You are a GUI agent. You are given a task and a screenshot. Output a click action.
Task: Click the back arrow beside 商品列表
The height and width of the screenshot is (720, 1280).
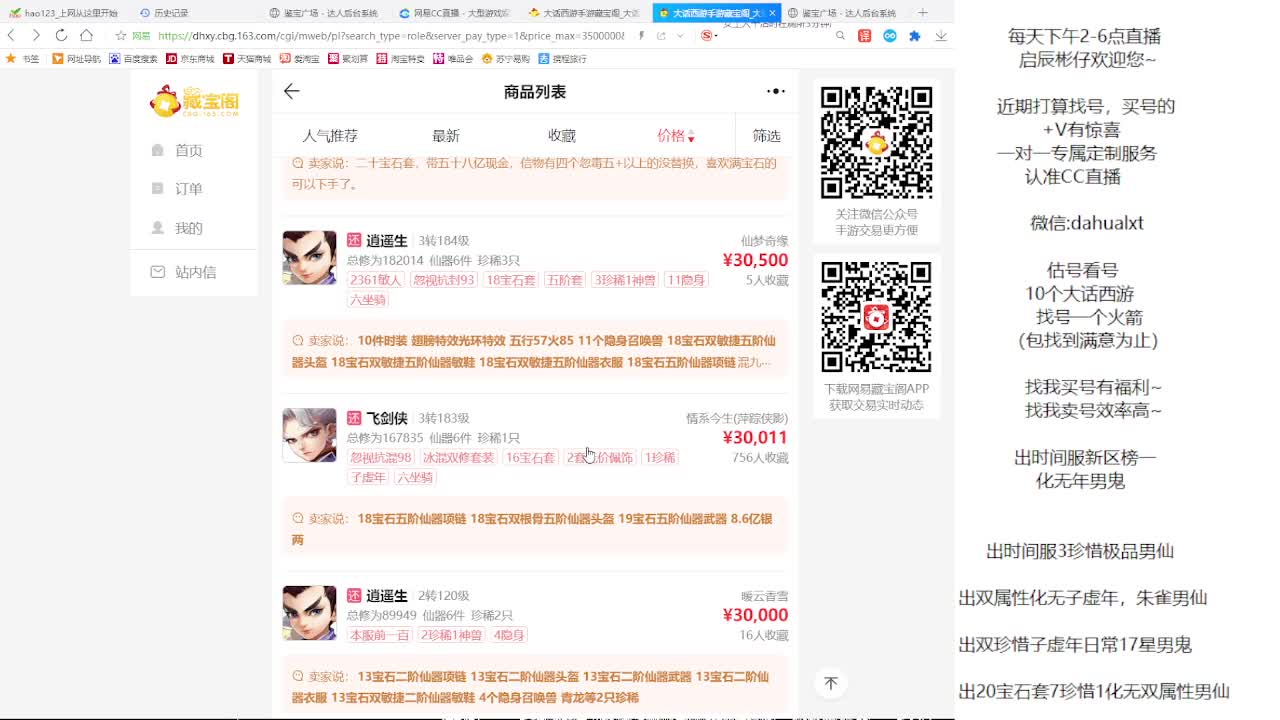tap(291, 91)
